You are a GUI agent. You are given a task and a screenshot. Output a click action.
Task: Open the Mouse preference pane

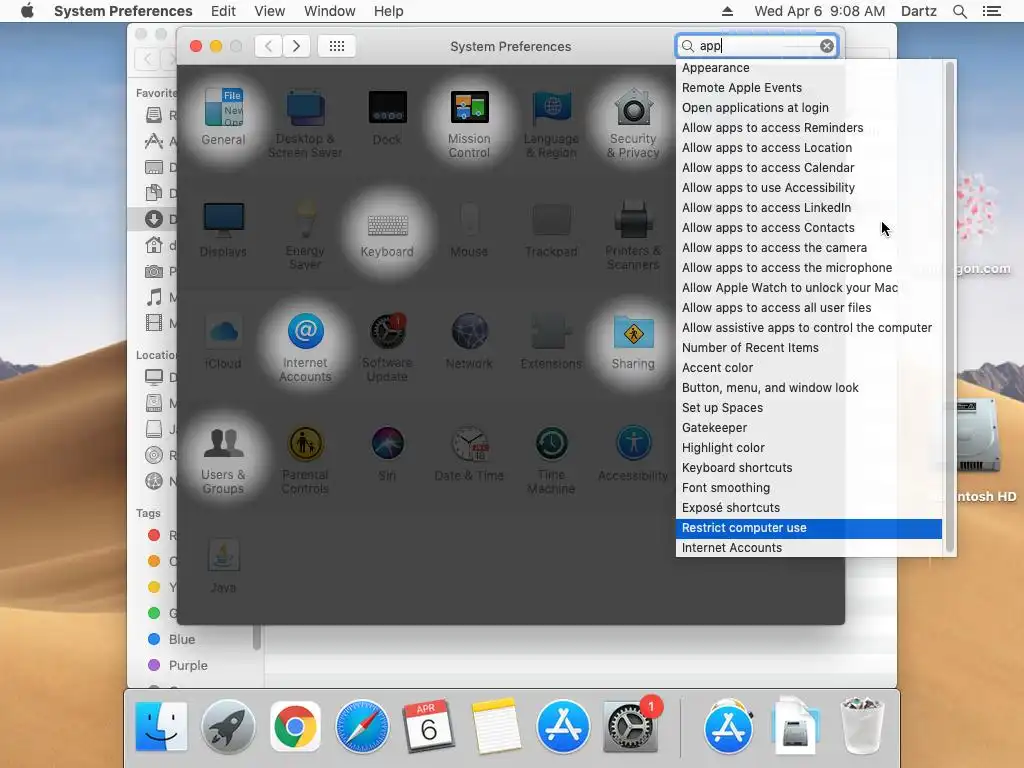469,229
